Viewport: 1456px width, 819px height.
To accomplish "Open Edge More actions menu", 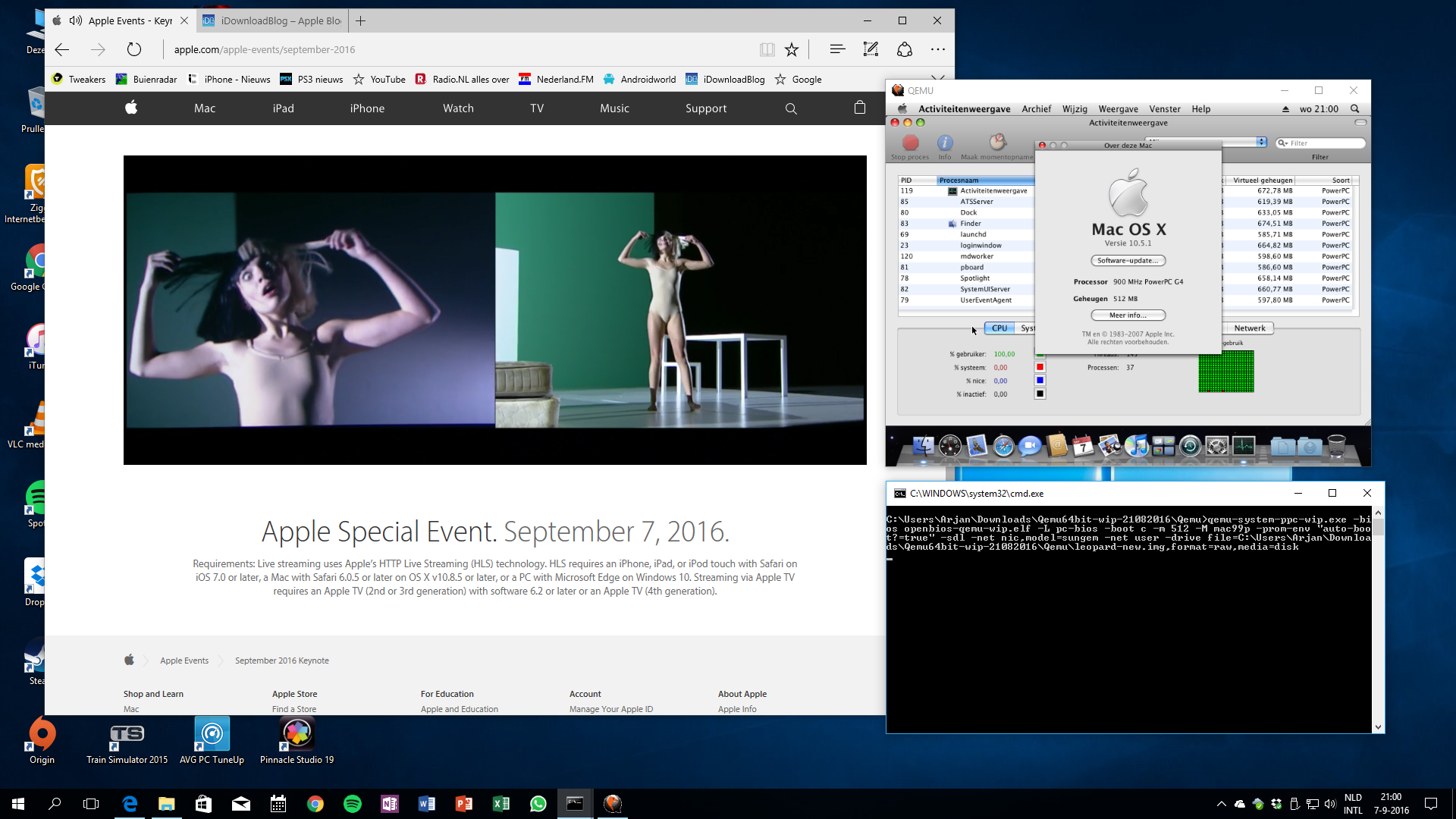I will (x=938, y=49).
